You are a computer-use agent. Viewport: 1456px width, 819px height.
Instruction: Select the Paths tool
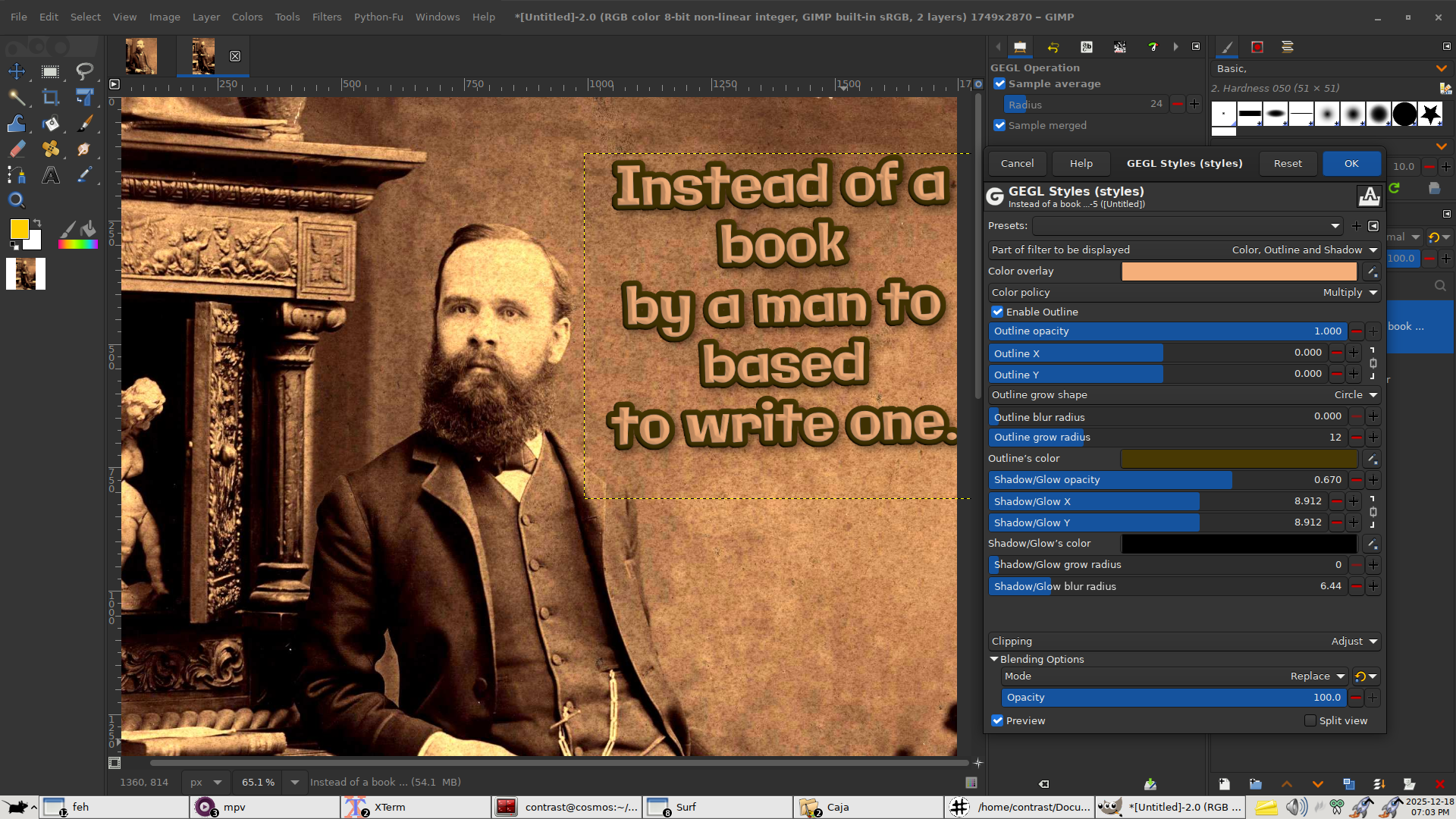[x=17, y=175]
